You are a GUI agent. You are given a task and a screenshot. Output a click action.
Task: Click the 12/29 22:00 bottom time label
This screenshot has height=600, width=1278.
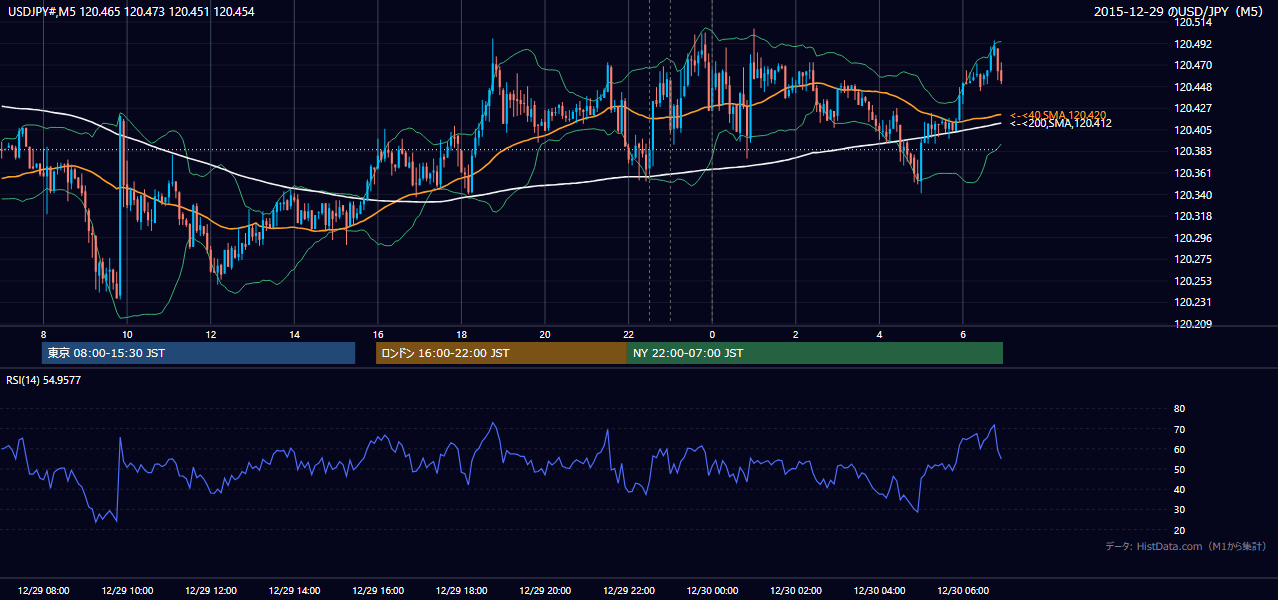pos(629,591)
